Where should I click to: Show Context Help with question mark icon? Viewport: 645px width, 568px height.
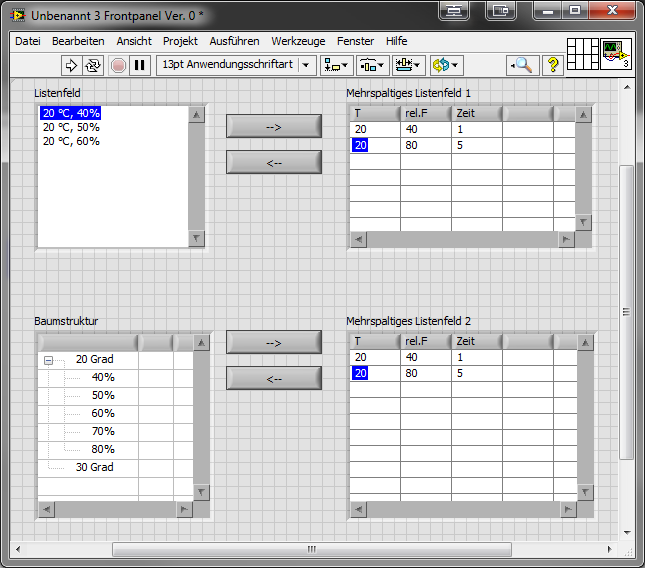point(553,65)
